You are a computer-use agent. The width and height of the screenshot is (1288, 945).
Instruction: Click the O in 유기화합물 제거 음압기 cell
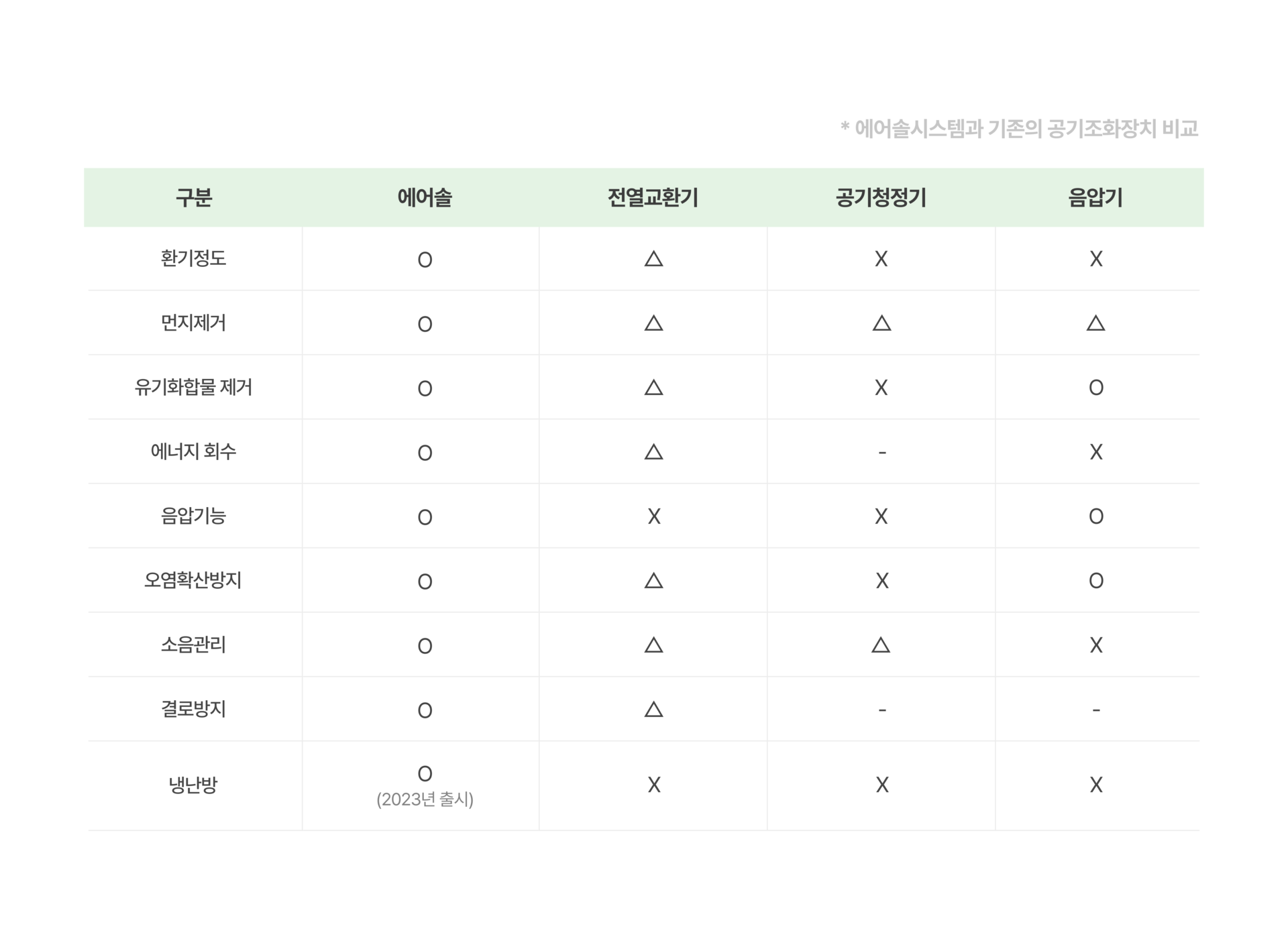click(1095, 388)
